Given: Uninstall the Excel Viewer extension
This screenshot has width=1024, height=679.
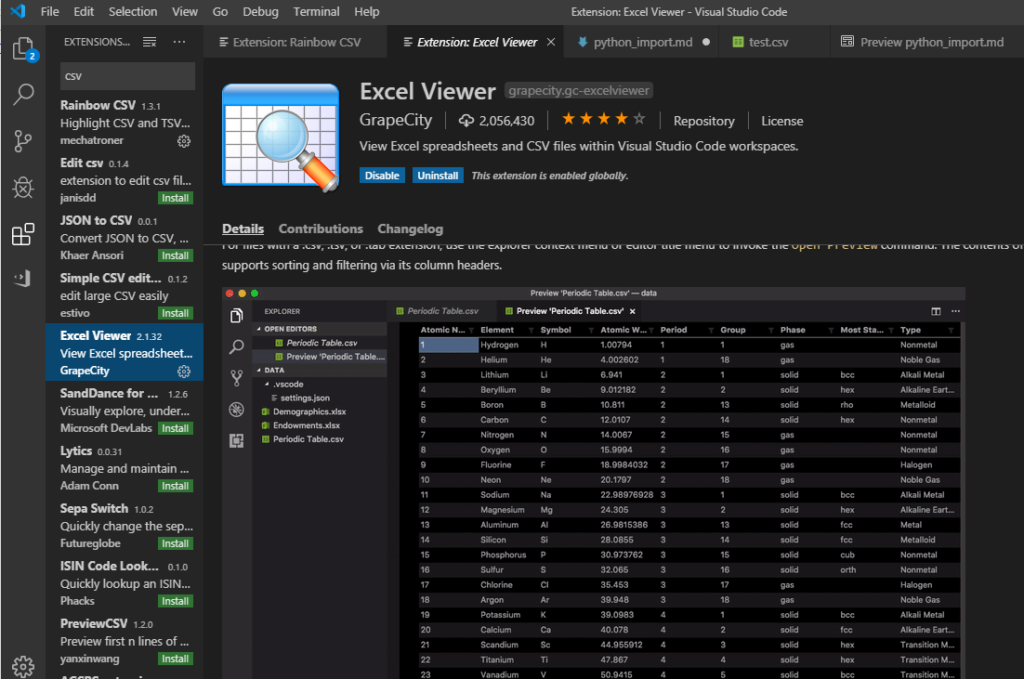Looking at the screenshot, I should [x=438, y=175].
